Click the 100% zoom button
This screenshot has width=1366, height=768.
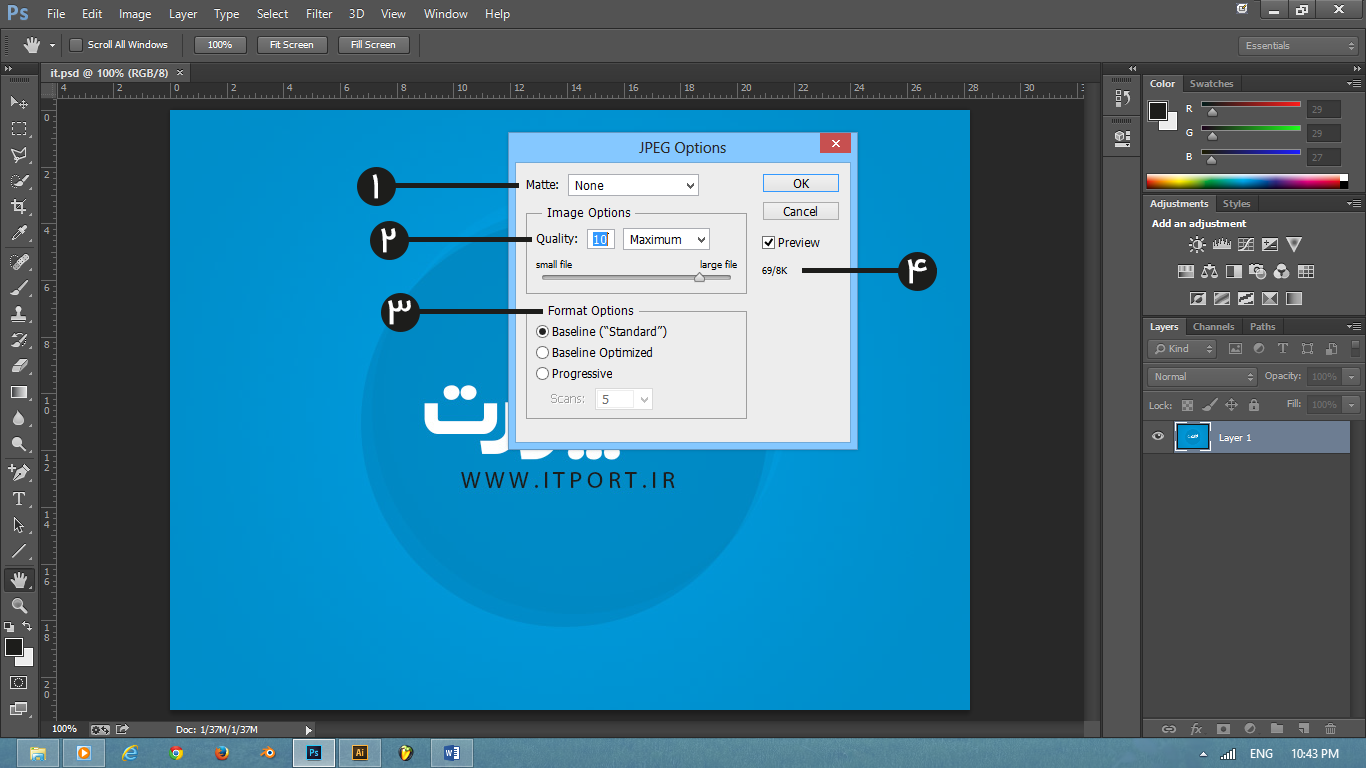(x=220, y=45)
